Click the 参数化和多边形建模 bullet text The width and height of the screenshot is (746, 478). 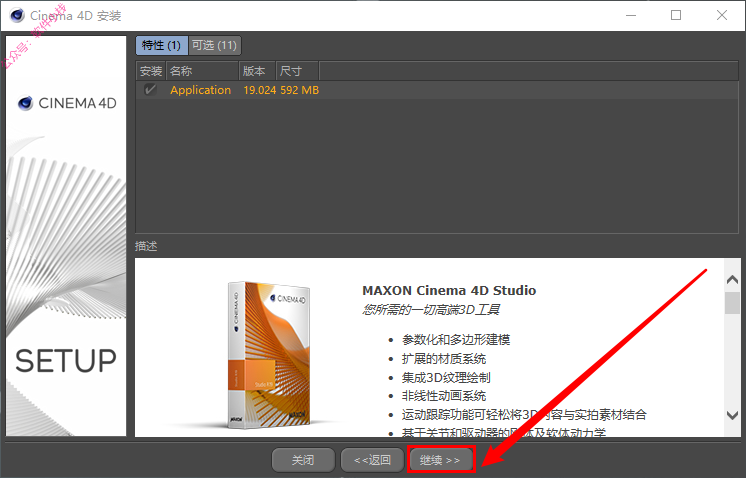[x=456, y=340]
